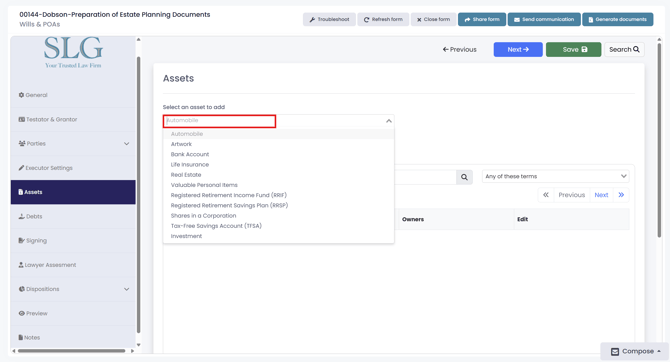The width and height of the screenshot is (670, 362).
Task: Jump to last page with double-right arrows
Action: pyautogui.click(x=621, y=195)
